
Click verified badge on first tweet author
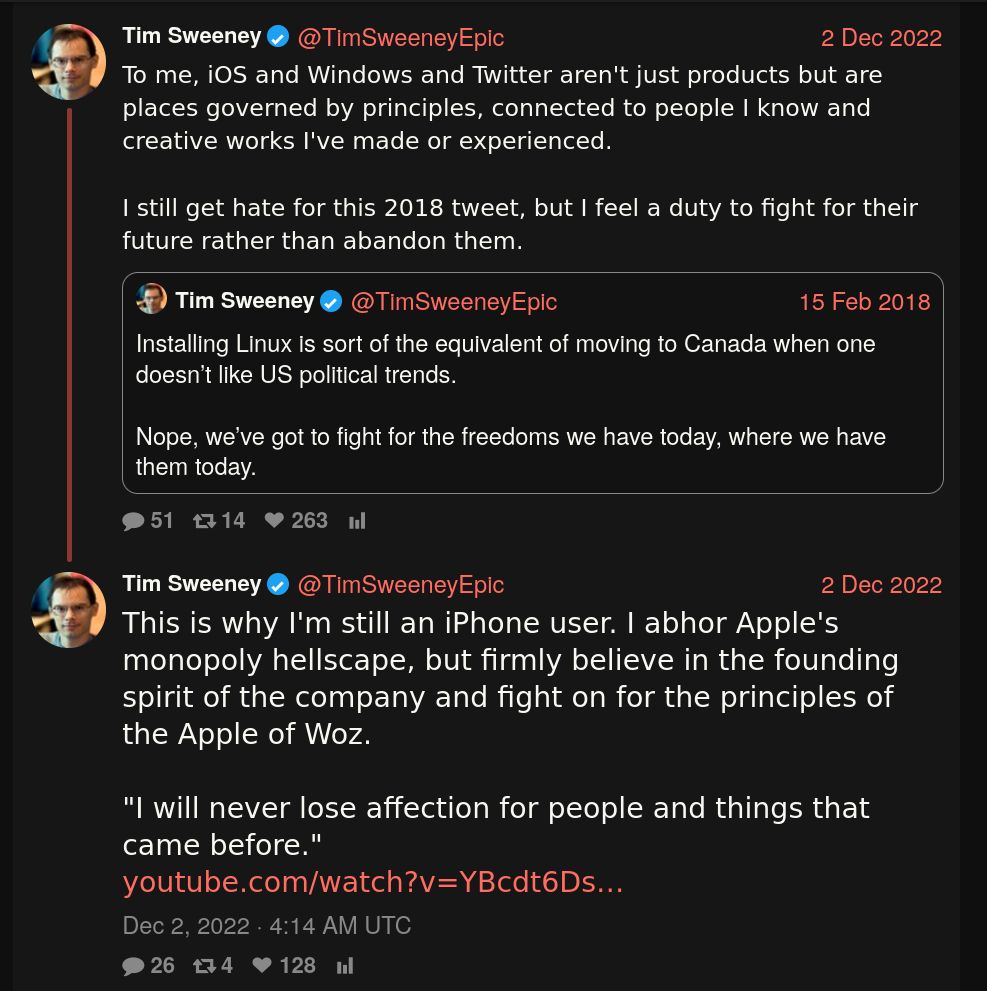[x=279, y=37]
